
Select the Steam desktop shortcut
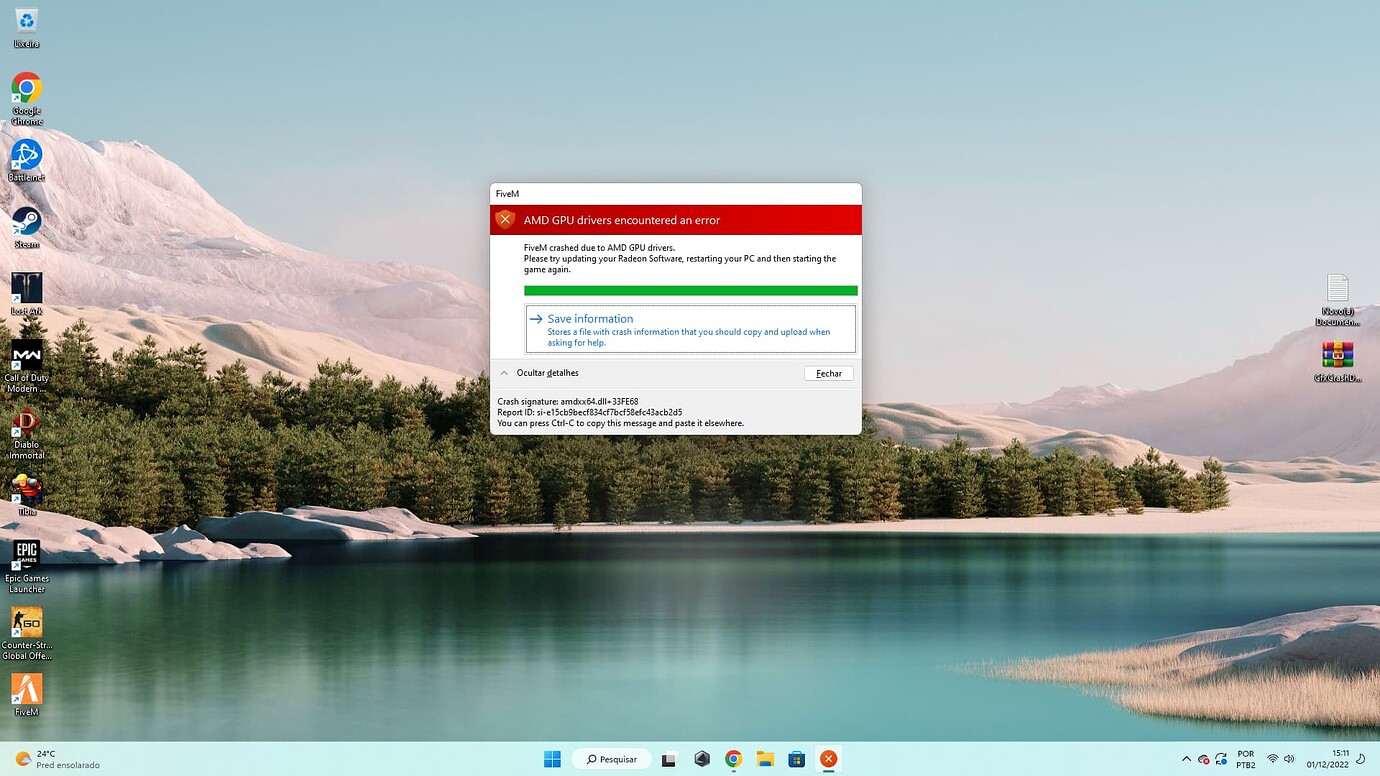[27, 227]
